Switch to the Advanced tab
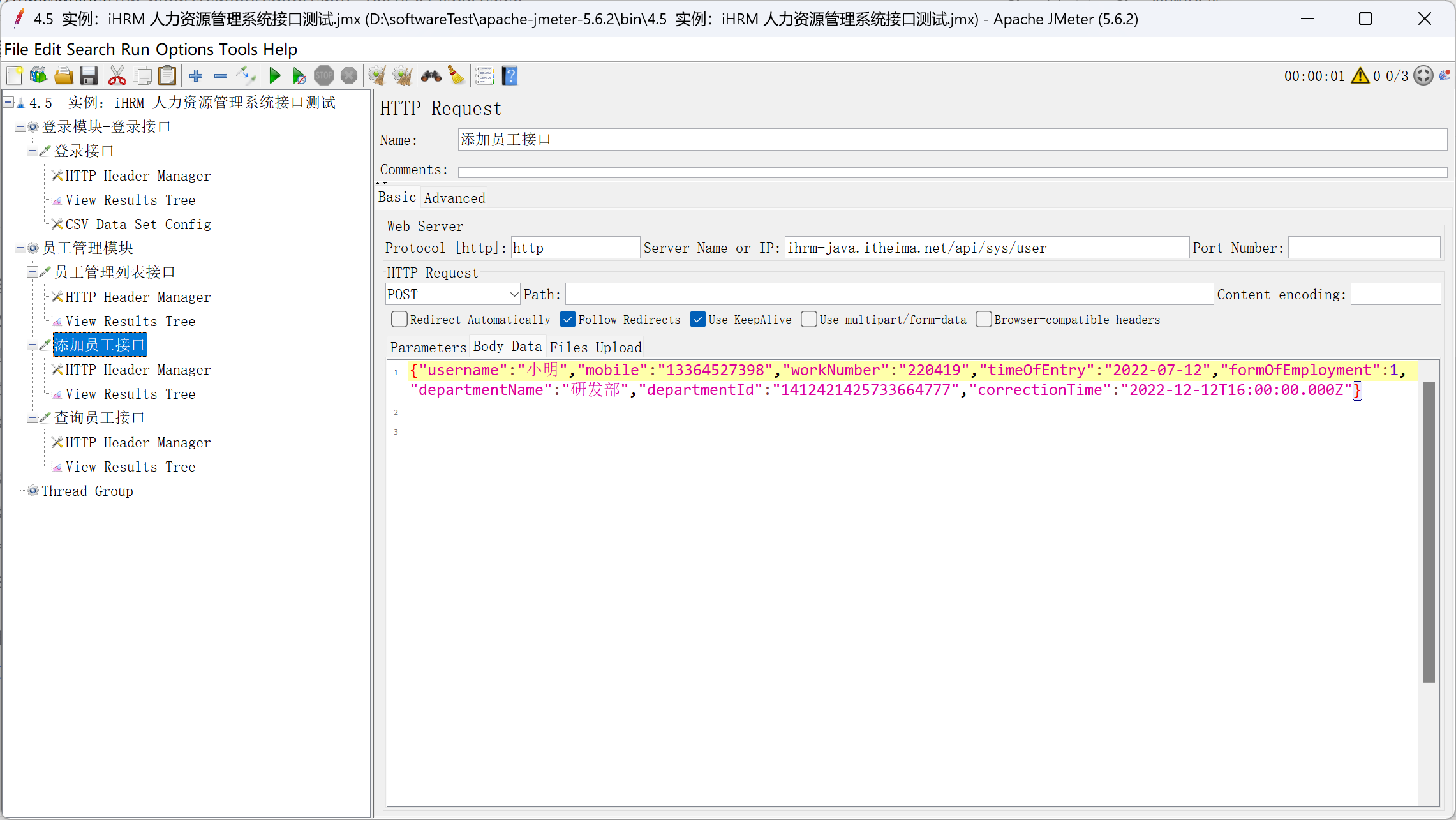1456x820 pixels. [454, 198]
